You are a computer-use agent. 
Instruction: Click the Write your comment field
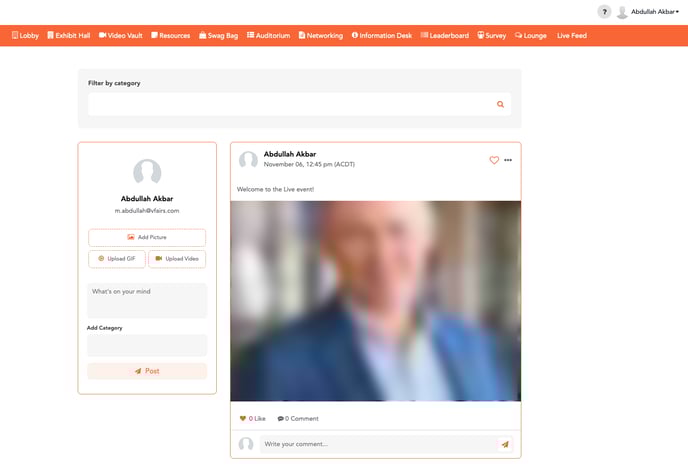pos(378,444)
